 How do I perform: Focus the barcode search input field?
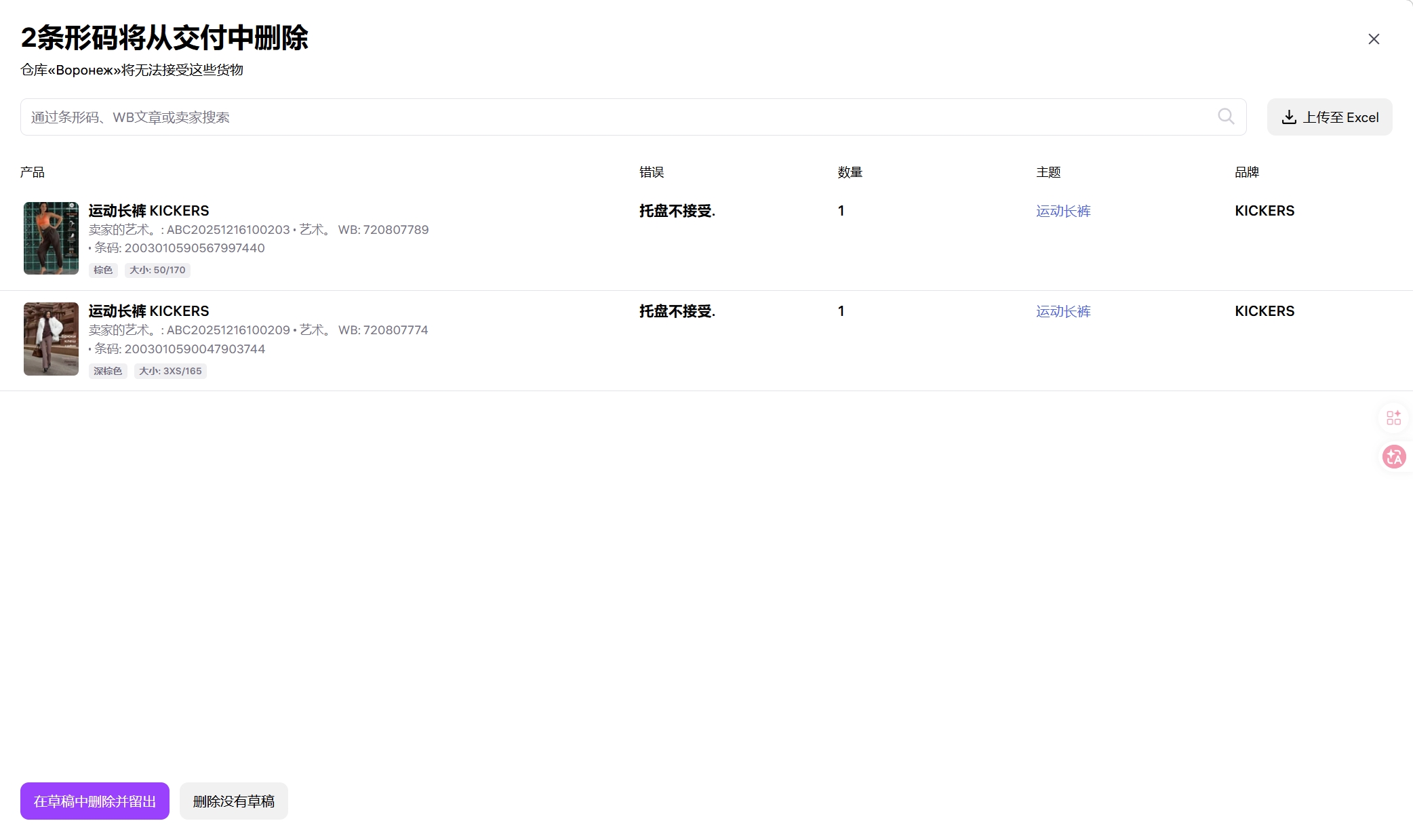coord(610,117)
